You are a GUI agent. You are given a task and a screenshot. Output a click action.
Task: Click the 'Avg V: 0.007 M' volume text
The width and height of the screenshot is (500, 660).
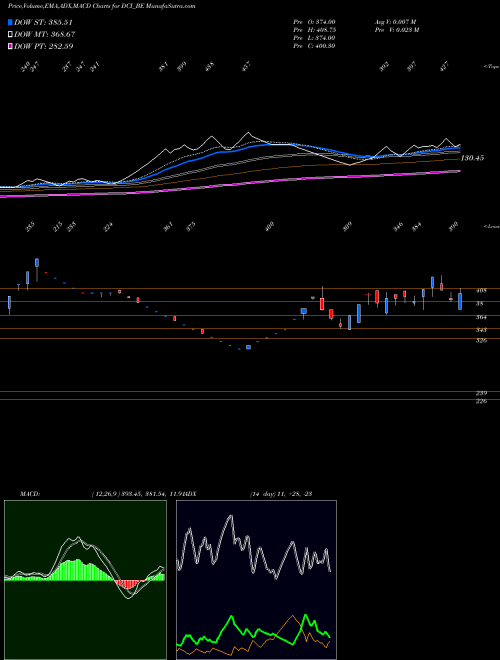tap(396, 22)
